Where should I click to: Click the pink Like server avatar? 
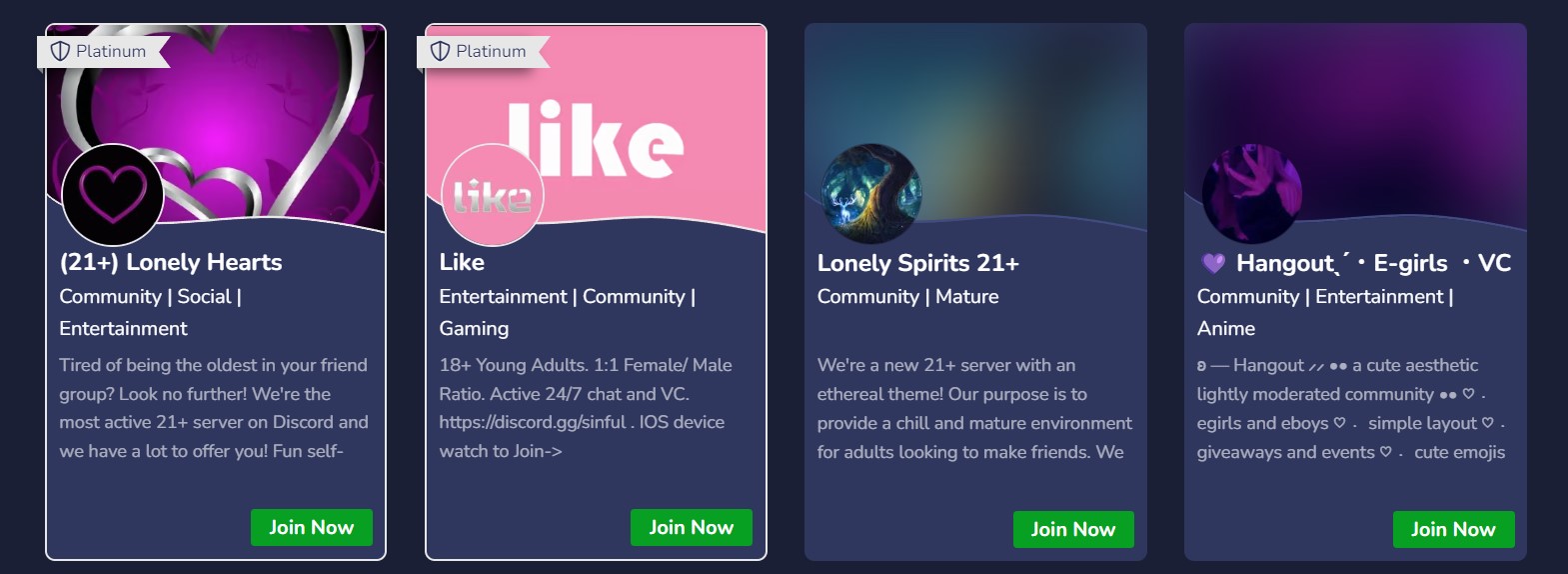(x=493, y=195)
